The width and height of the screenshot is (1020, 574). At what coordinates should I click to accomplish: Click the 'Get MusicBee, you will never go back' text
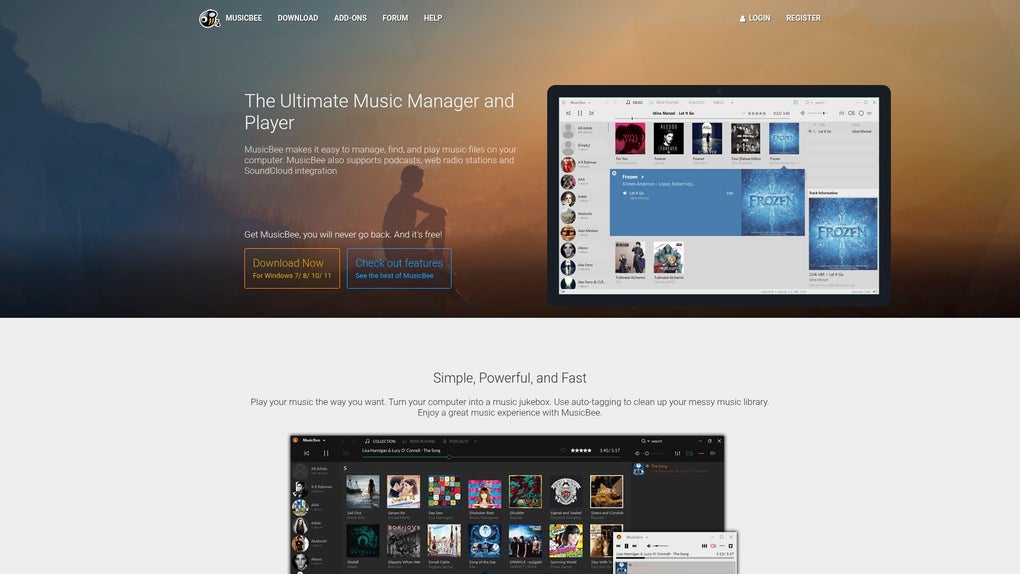(343, 234)
